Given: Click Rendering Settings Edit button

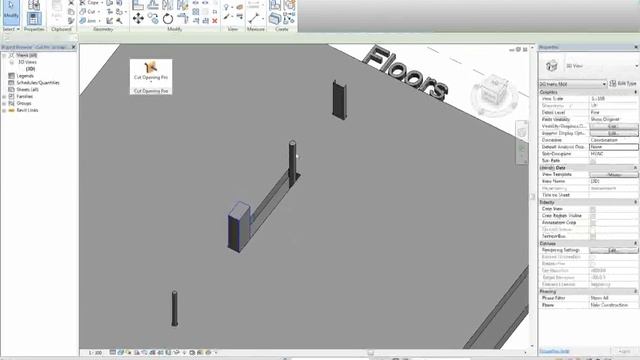Looking at the screenshot, I should [x=613, y=250].
